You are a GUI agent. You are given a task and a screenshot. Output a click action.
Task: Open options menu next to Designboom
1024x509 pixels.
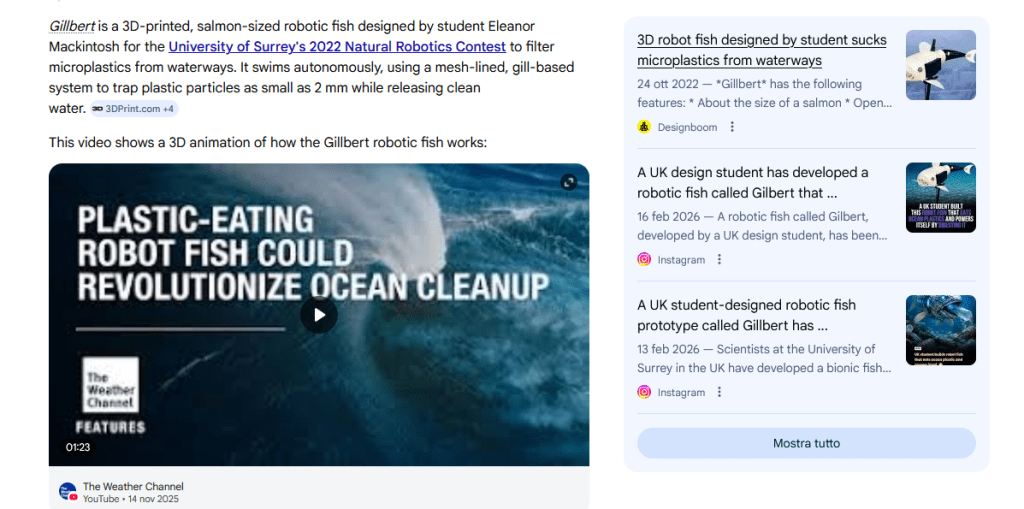[732, 127]
